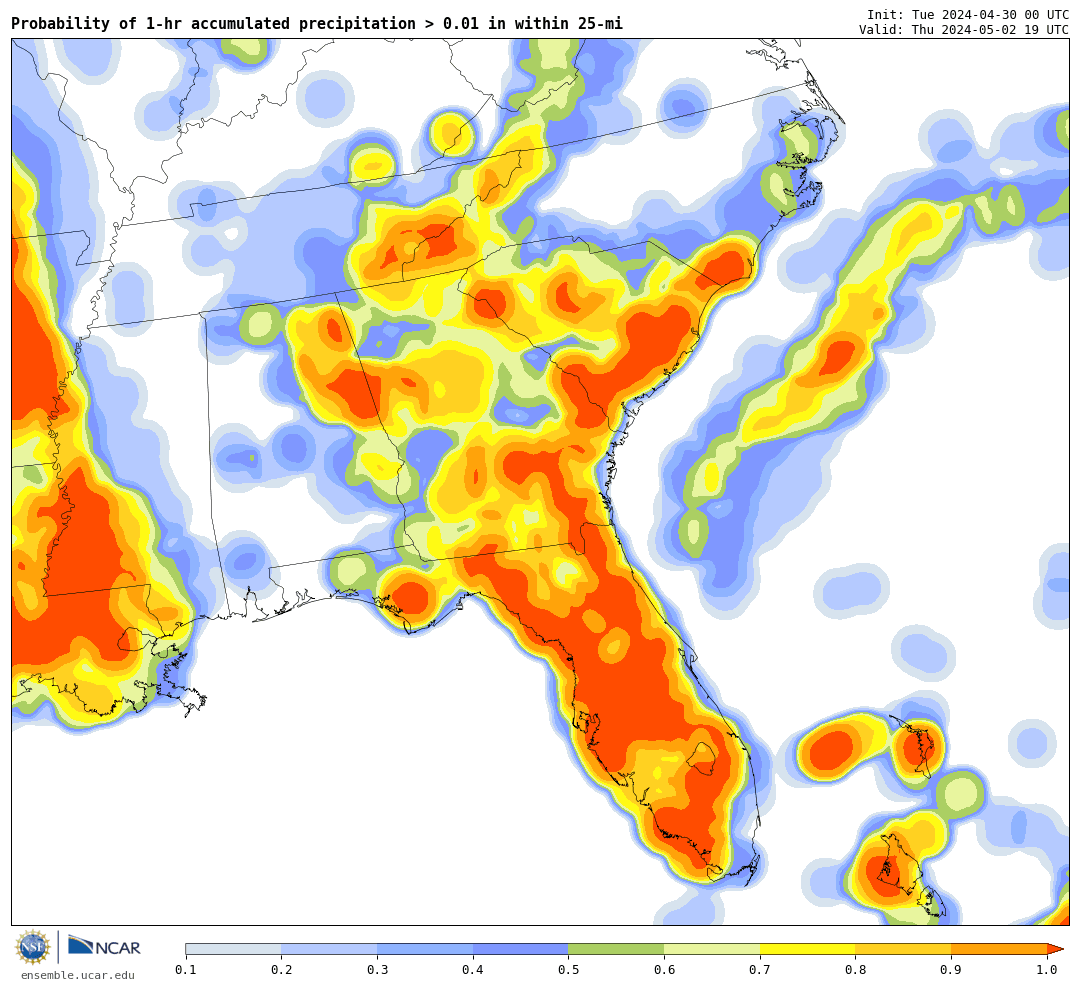Open the ensemble.ucar.edu link text
The width and height of the screenshot is (1080, 988).
point(78,975)
